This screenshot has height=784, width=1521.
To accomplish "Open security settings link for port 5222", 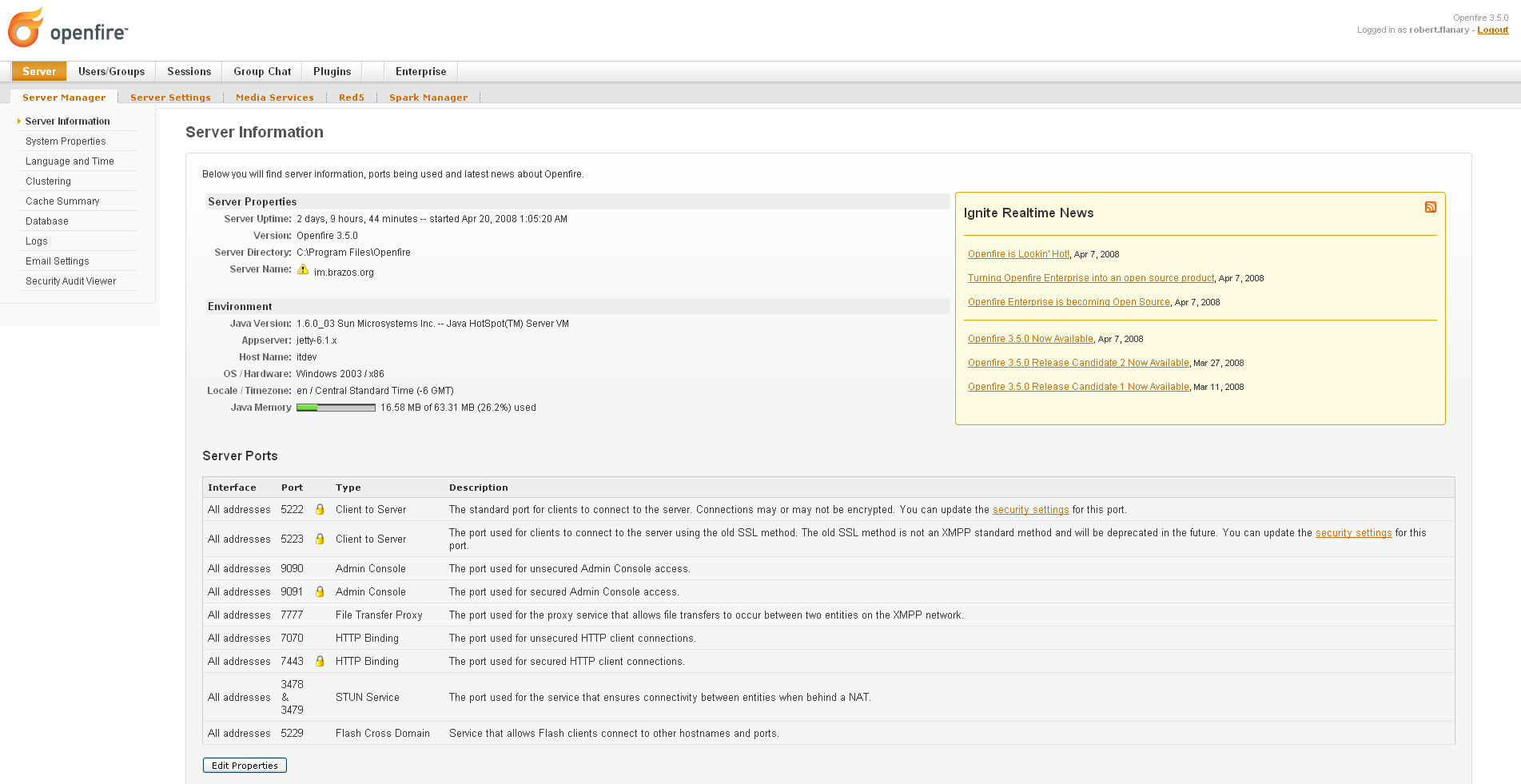I will 1030,510.
